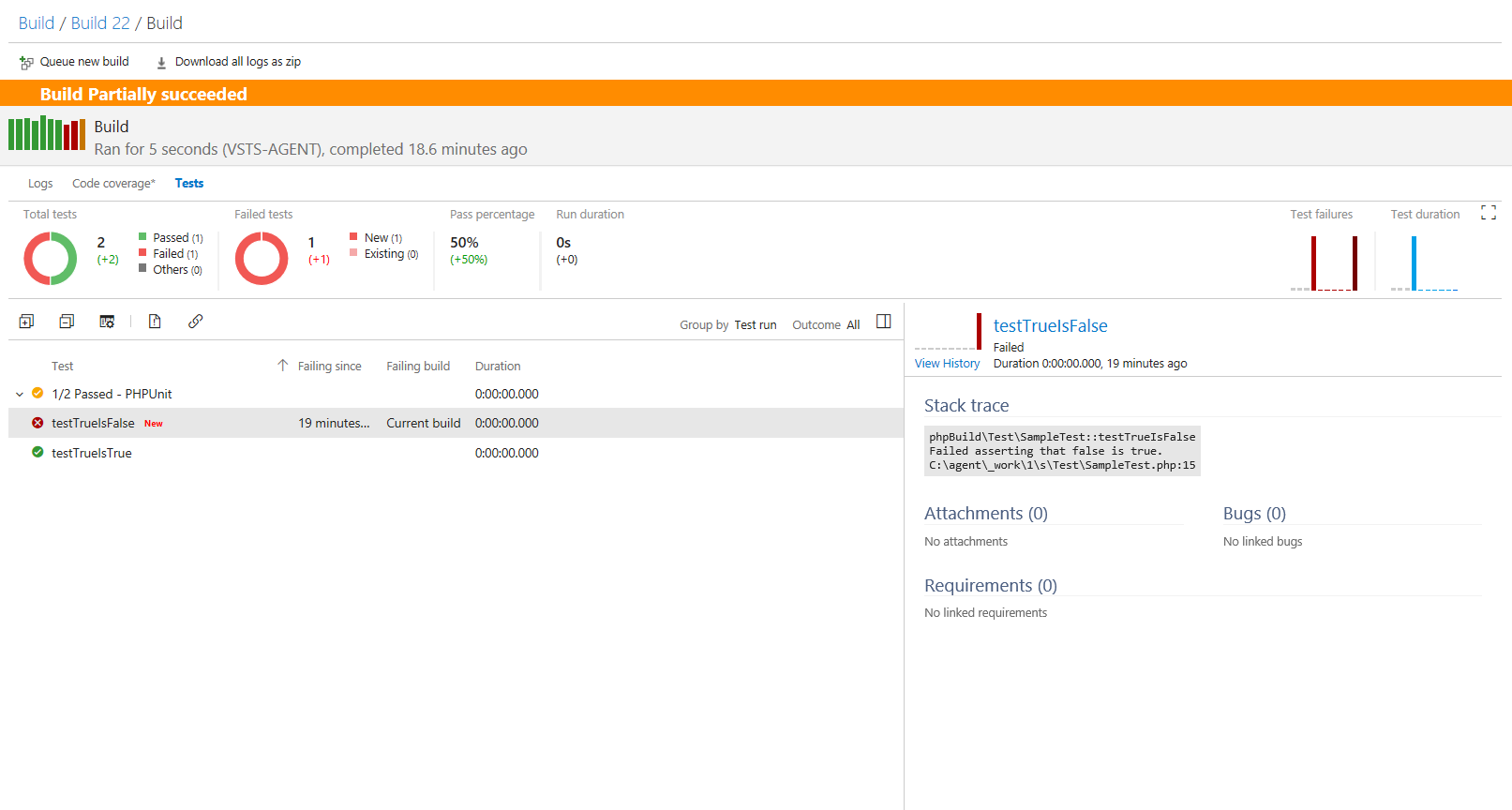This screenshot has width=1512, height=810.
Task: Switch to the Logs tab
Action: coord(40,184)
